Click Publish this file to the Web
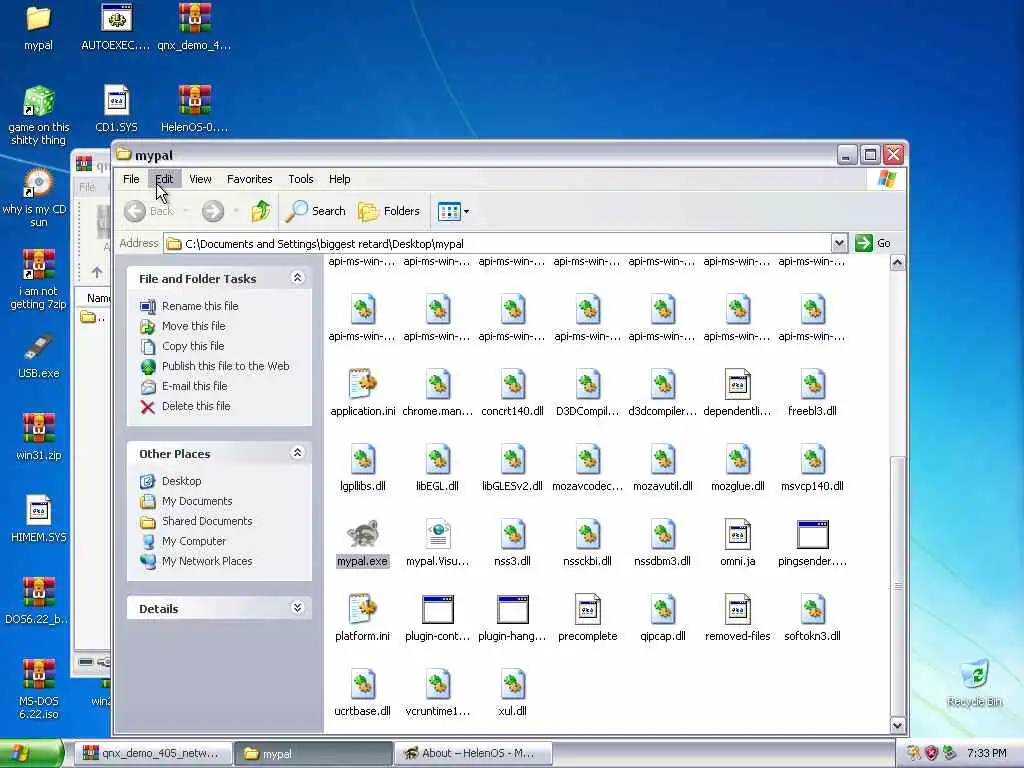Viewport: 1024px width, 768px height. 225,366
